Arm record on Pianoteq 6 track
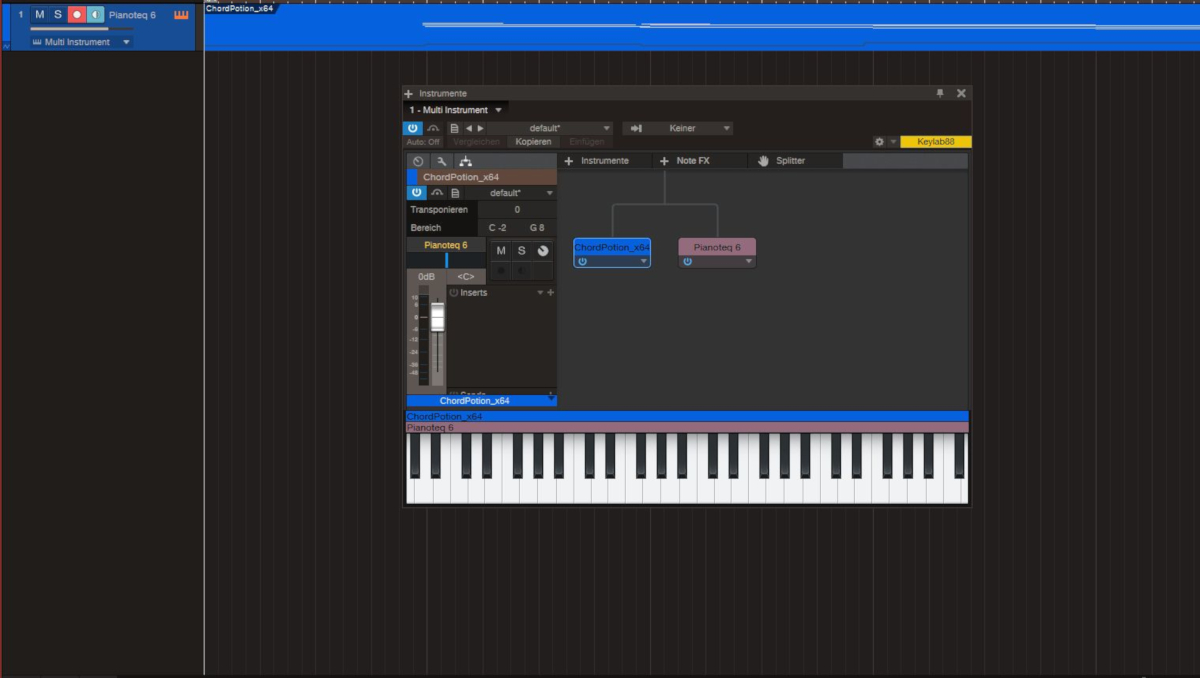 click(76, 15)
